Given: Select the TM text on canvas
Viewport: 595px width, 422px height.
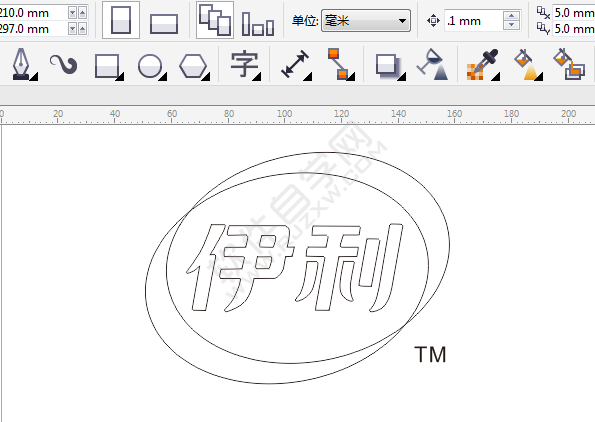Looking at the screenshot, I should [x=430, y=354].
